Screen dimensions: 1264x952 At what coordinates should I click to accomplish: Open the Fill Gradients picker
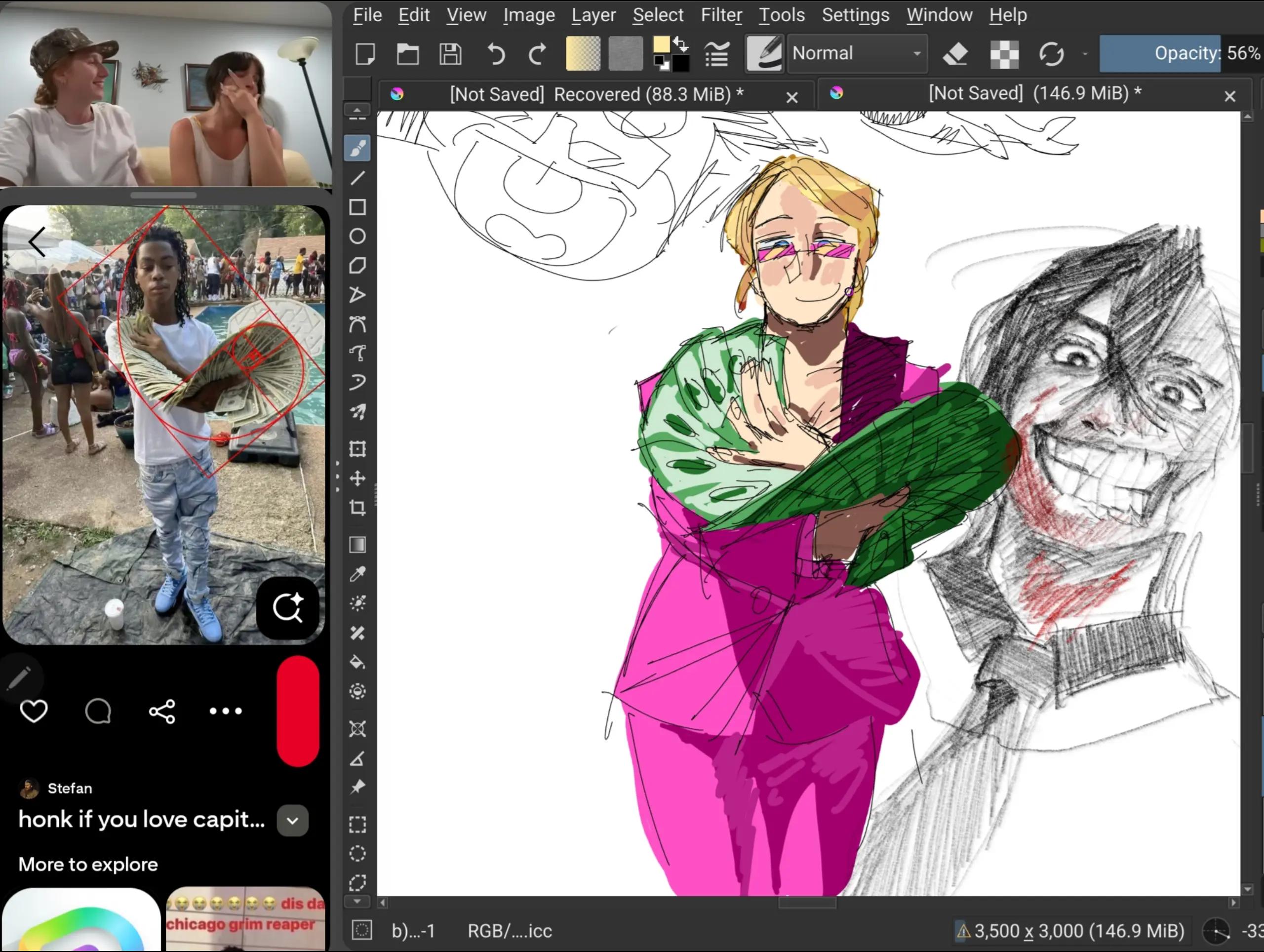pos(583,54)
